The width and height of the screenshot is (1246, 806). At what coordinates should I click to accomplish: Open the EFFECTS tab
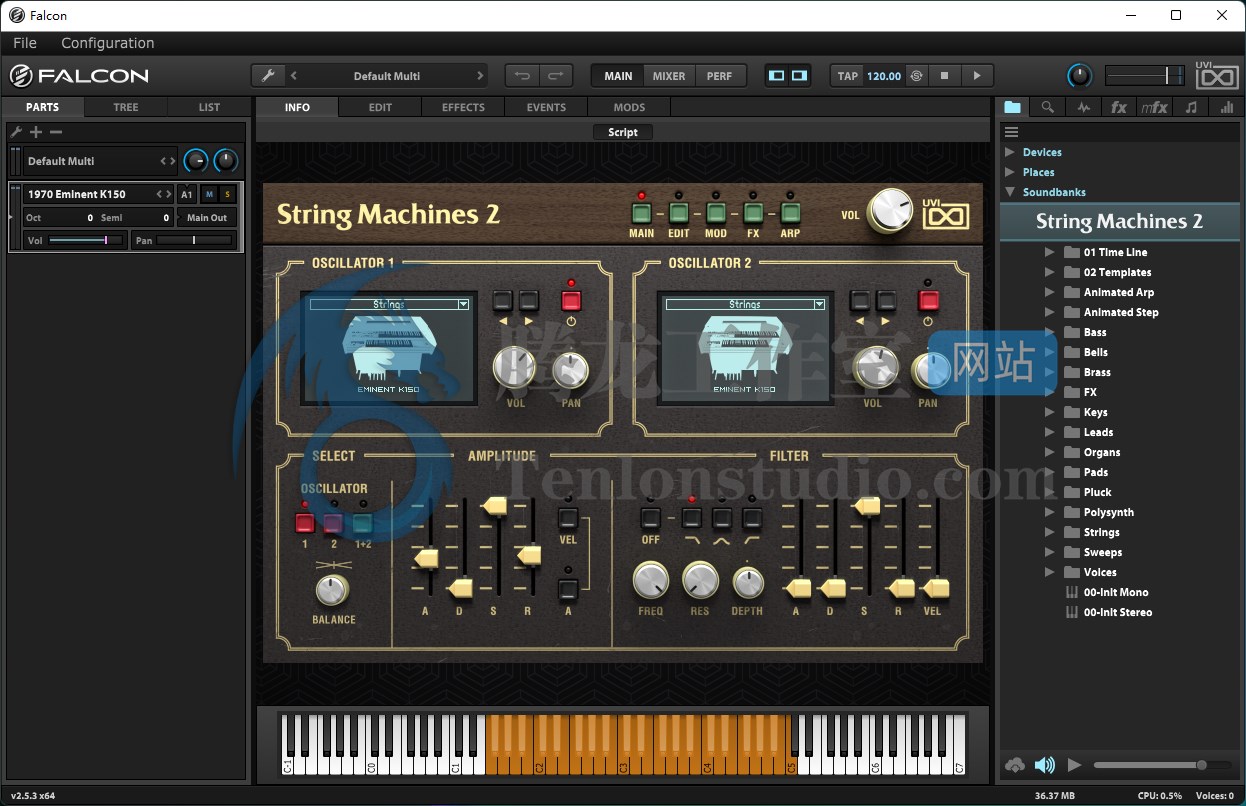(x=463, y=107)
